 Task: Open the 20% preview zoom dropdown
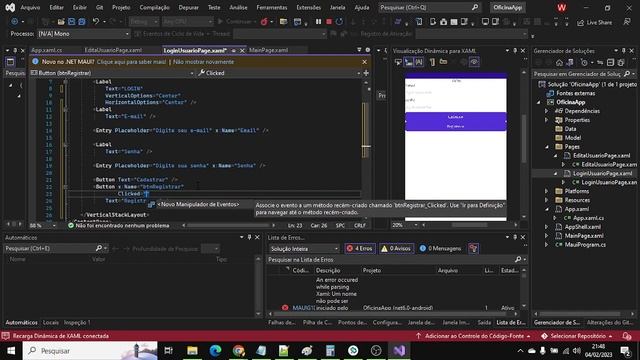point(405,225)
